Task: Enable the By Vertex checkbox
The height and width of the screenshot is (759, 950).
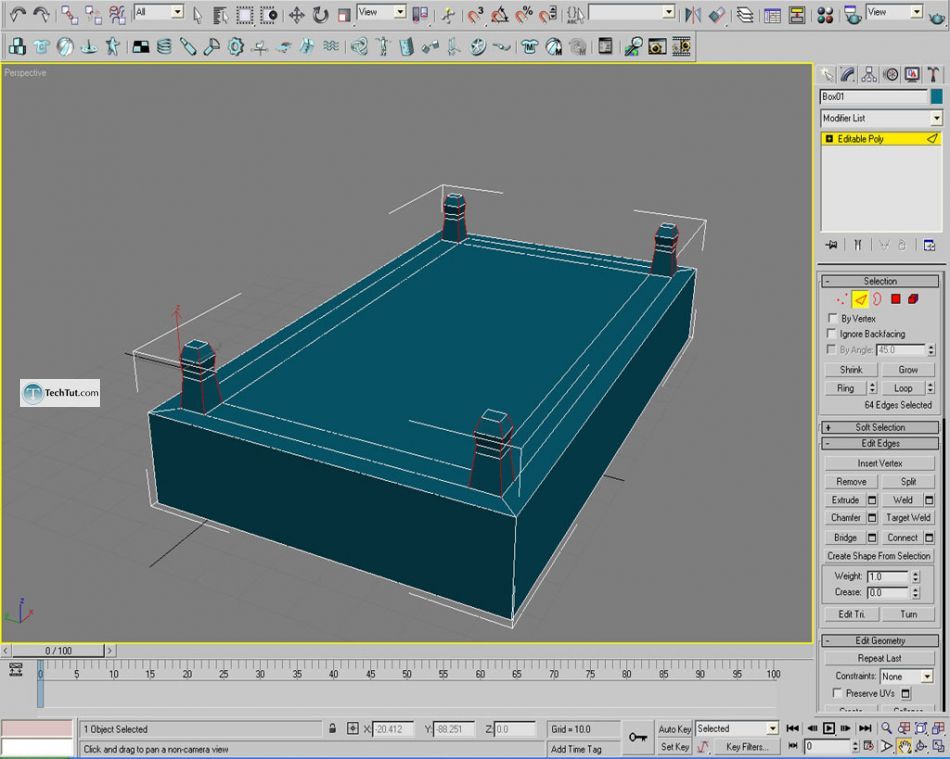Action: [832, 318]
